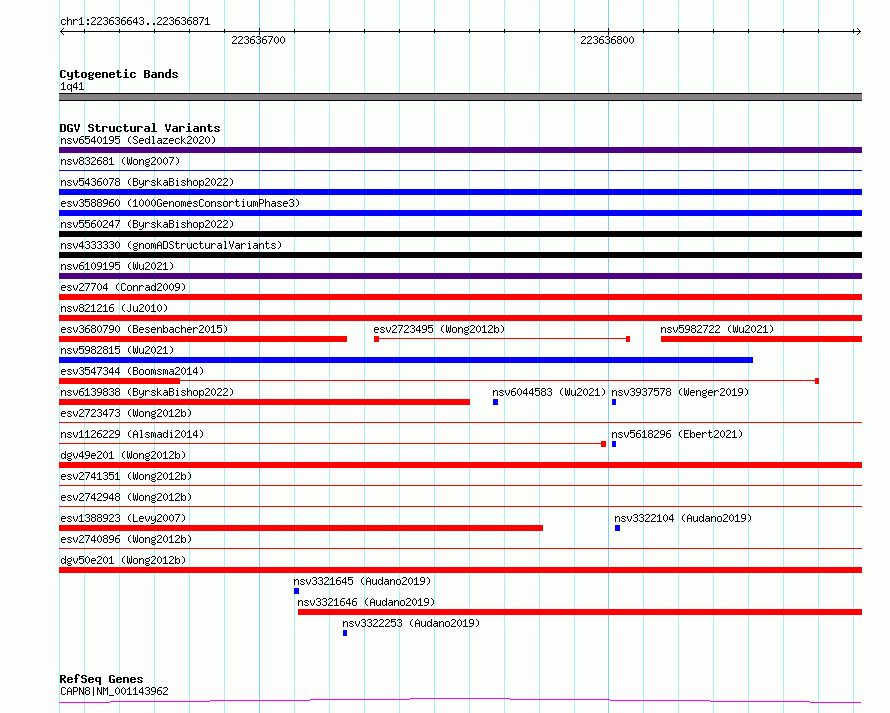Click nsv3321645 (Audano2019) label
Screen dimensions: 890x713
tap(362, 581)
